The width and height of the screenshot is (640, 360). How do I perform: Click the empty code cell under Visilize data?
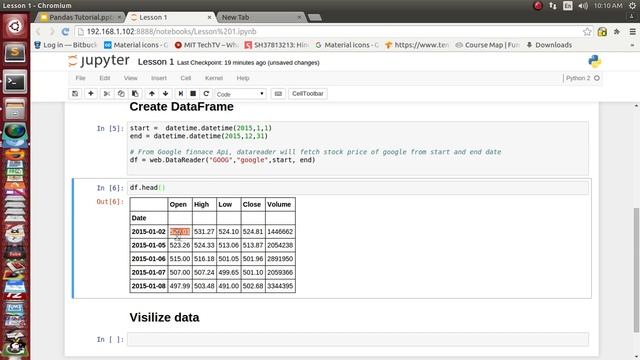(358, 339)
